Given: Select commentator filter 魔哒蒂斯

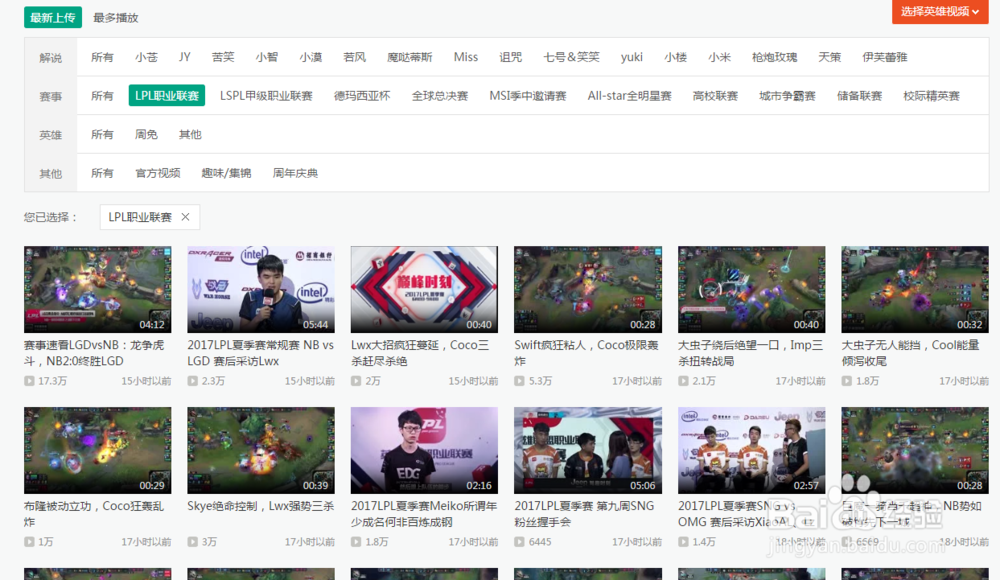Looking at the screenshot, I should pos(409,57).
